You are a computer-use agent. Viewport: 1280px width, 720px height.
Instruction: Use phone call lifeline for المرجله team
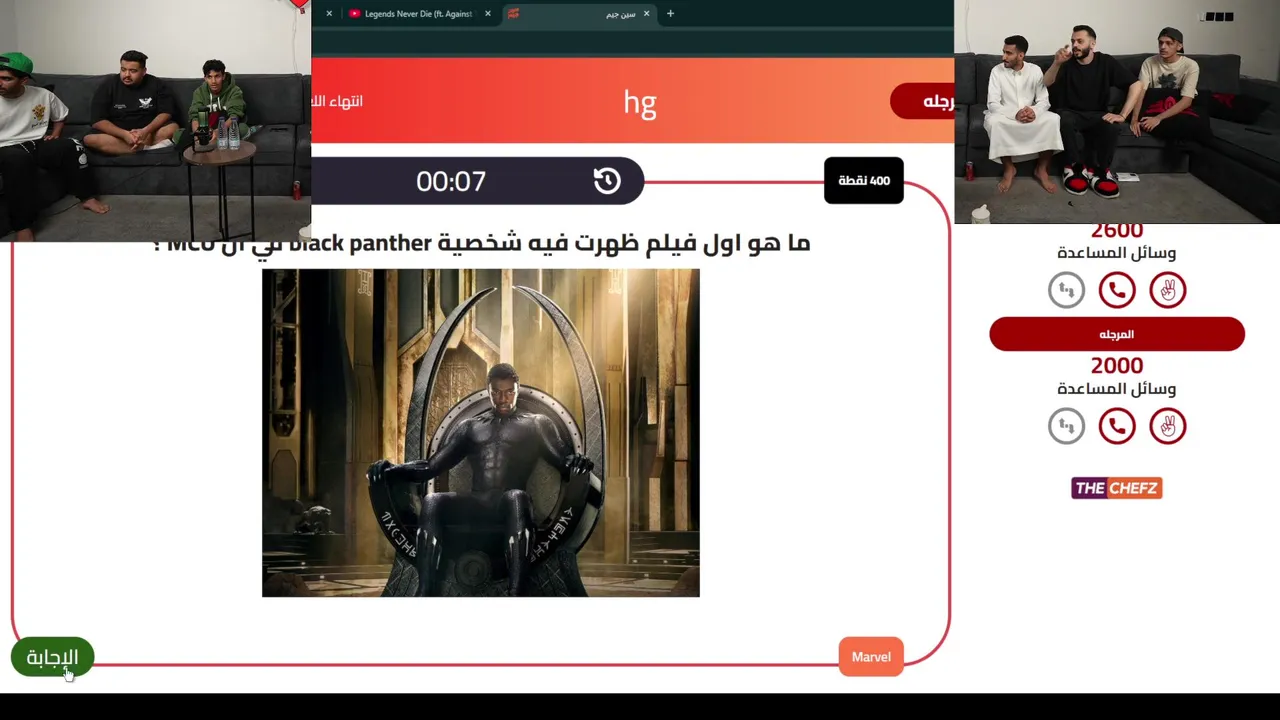(x=1117, y=426)
